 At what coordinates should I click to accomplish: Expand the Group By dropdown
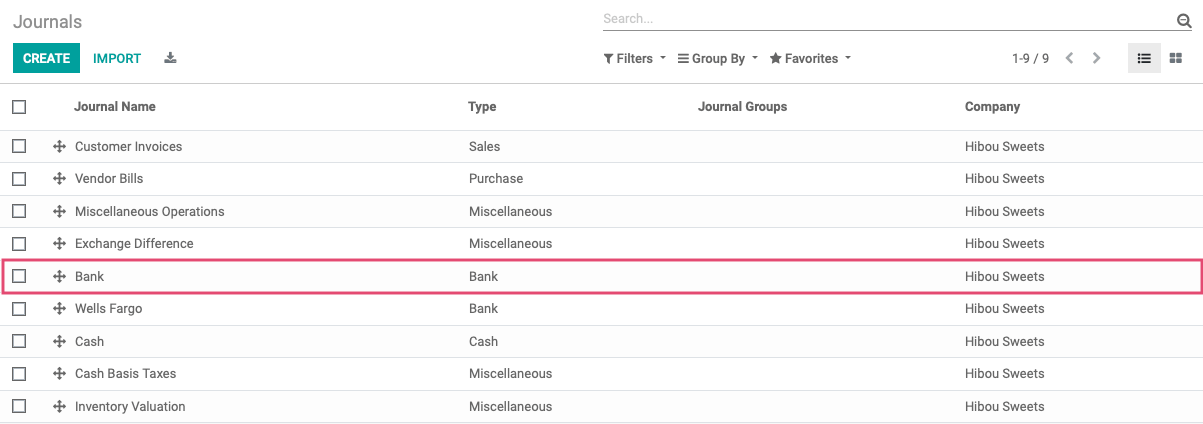point(718,59)
